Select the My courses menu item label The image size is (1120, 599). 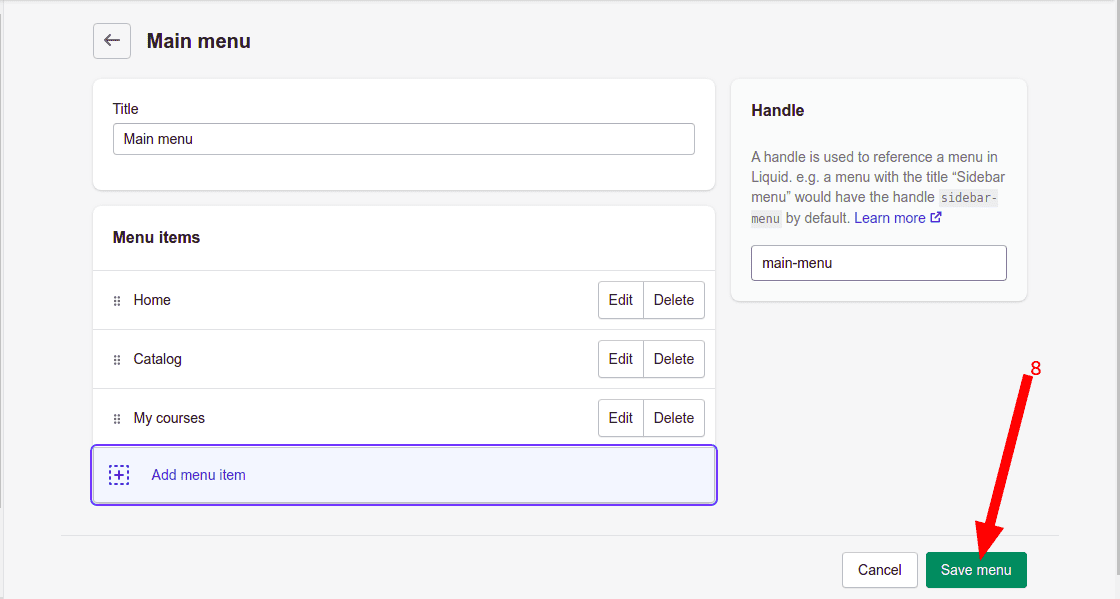[x=169, y=418]
